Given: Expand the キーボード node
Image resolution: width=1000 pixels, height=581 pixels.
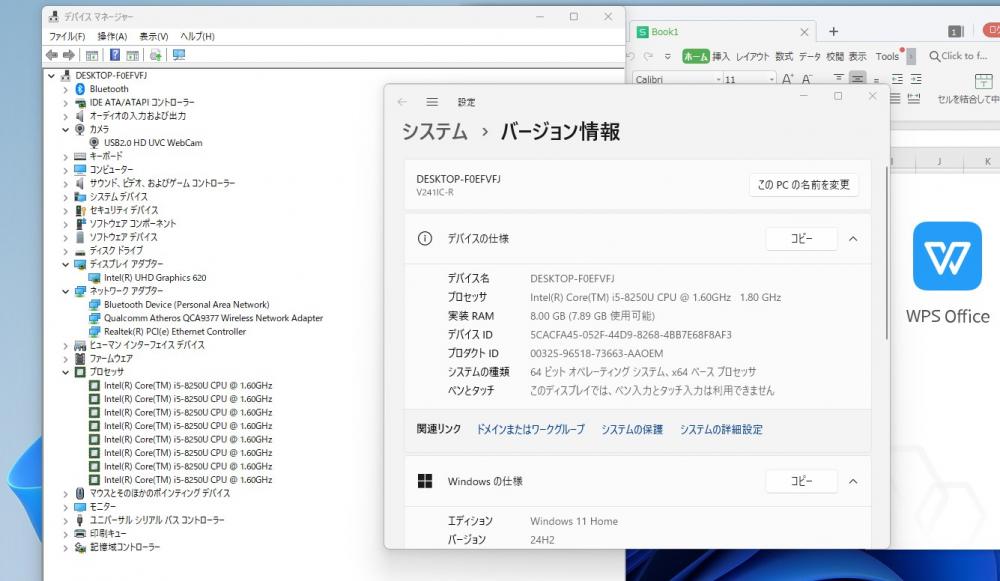Looking at the screenshot, I should 66,156.
